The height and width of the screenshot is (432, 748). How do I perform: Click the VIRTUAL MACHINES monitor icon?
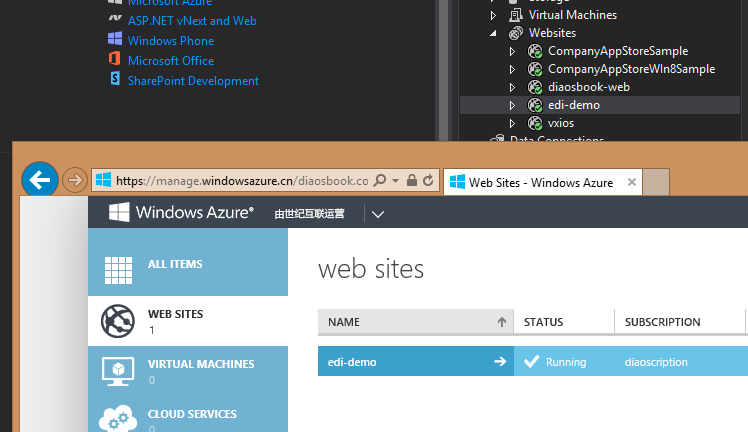tap(118, 371)
